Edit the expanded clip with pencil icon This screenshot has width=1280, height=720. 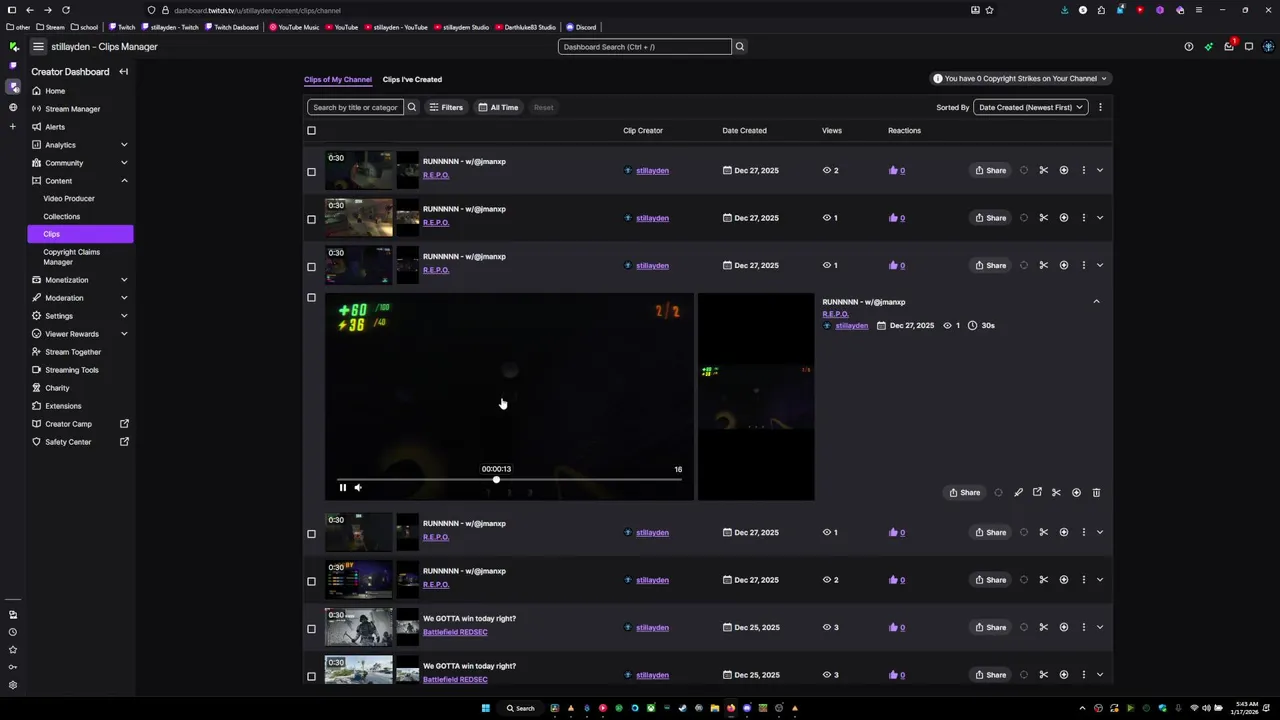click(1018, 492)
